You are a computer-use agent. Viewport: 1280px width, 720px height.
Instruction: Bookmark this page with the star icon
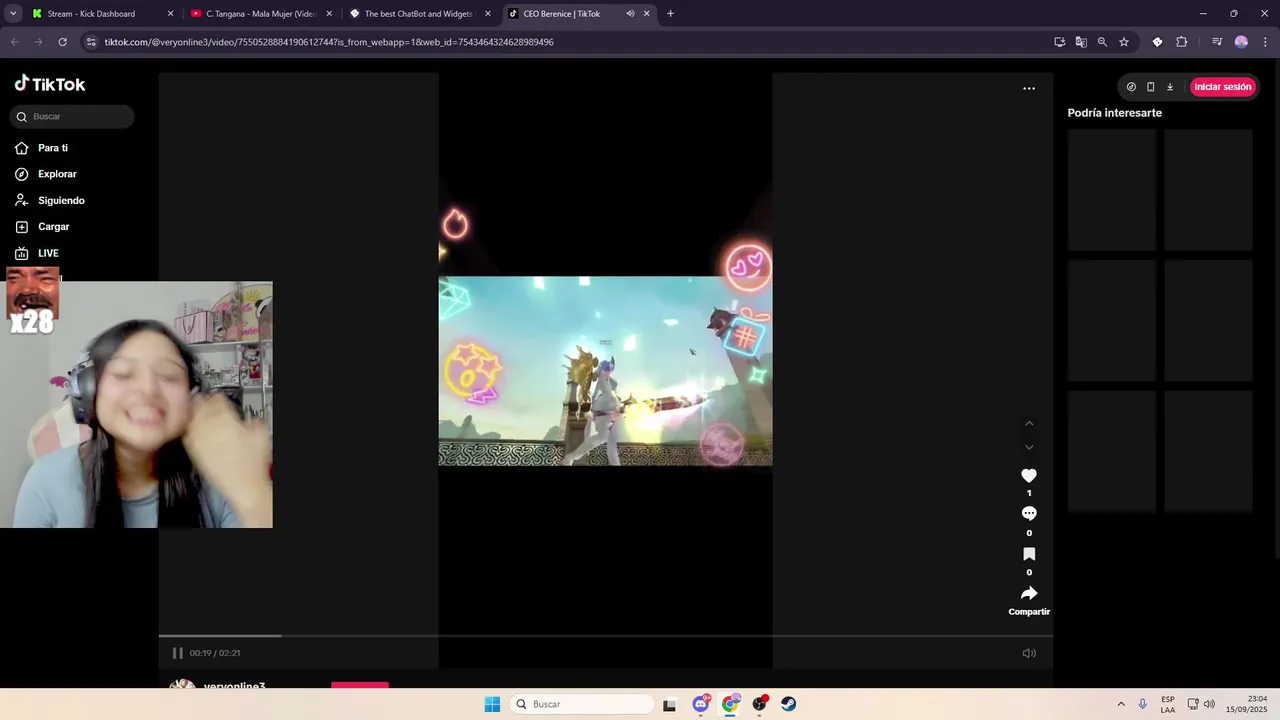1124,42
